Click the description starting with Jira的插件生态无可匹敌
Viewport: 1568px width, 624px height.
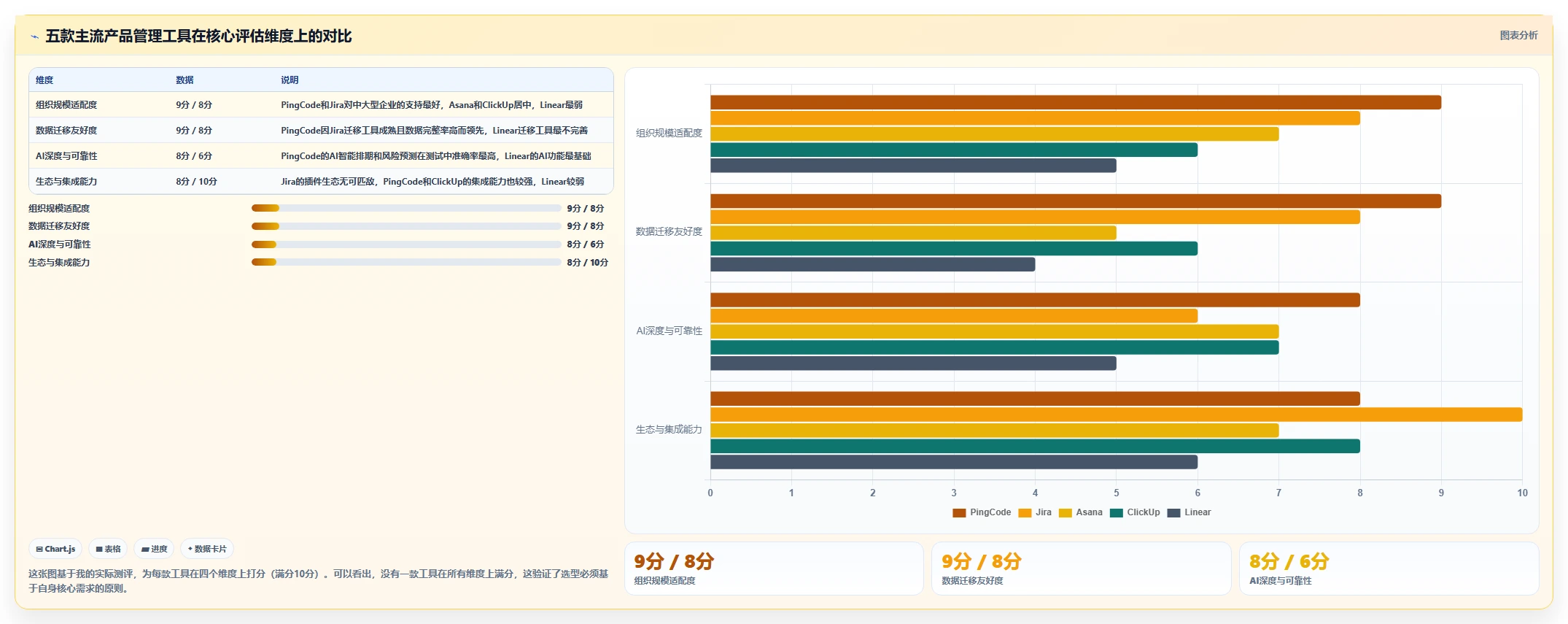pos(432,182)
